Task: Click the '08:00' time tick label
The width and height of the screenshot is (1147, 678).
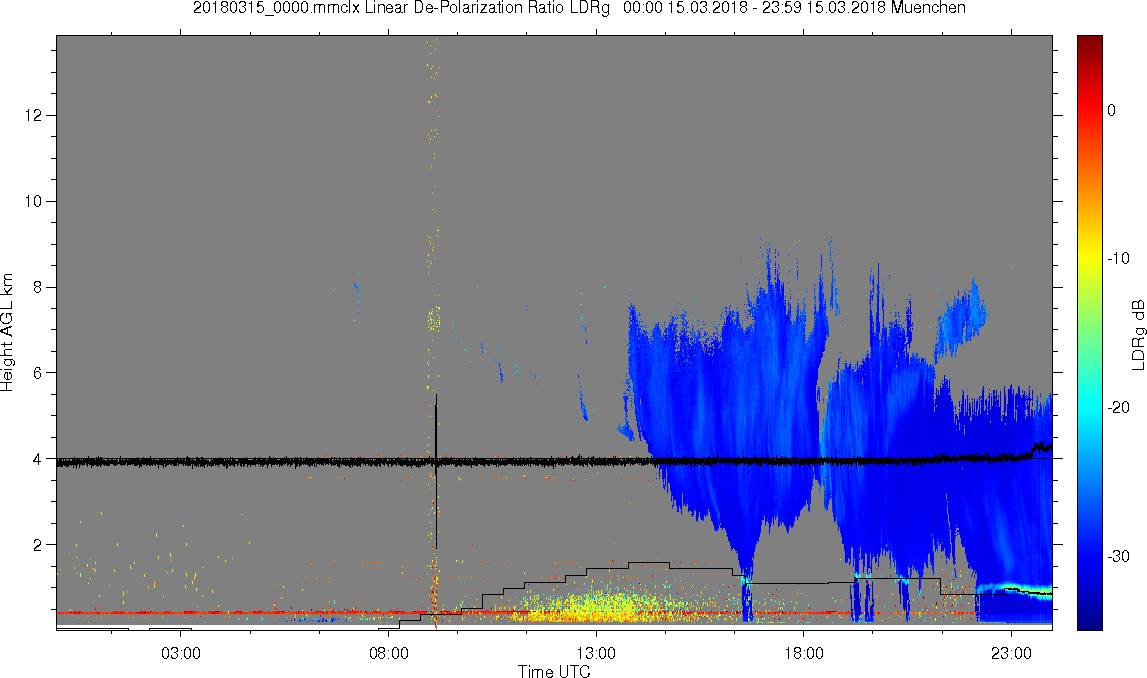Action: [x=388, y=653]
